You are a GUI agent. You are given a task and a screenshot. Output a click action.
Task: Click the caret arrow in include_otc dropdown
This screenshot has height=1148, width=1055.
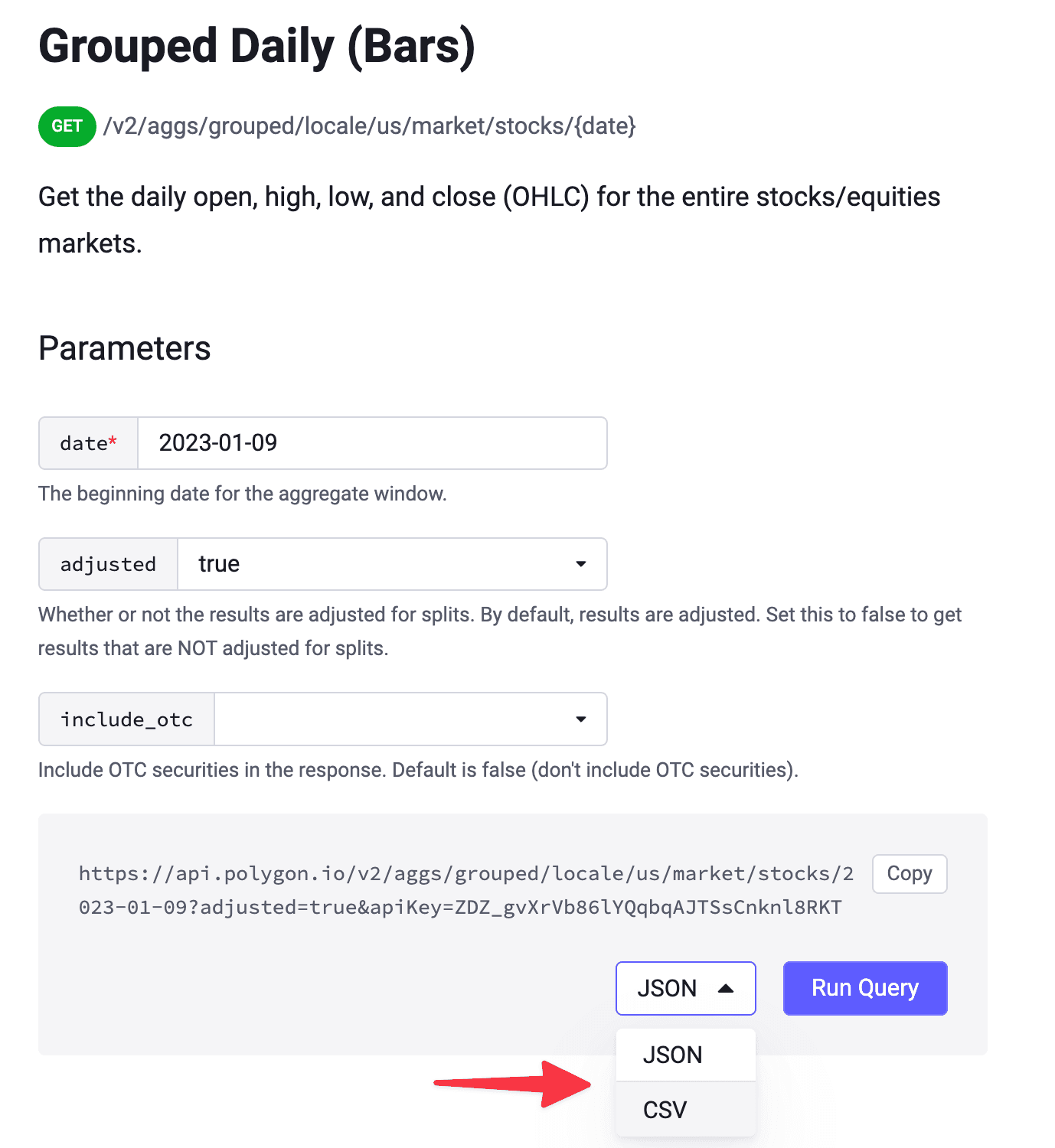581,719
